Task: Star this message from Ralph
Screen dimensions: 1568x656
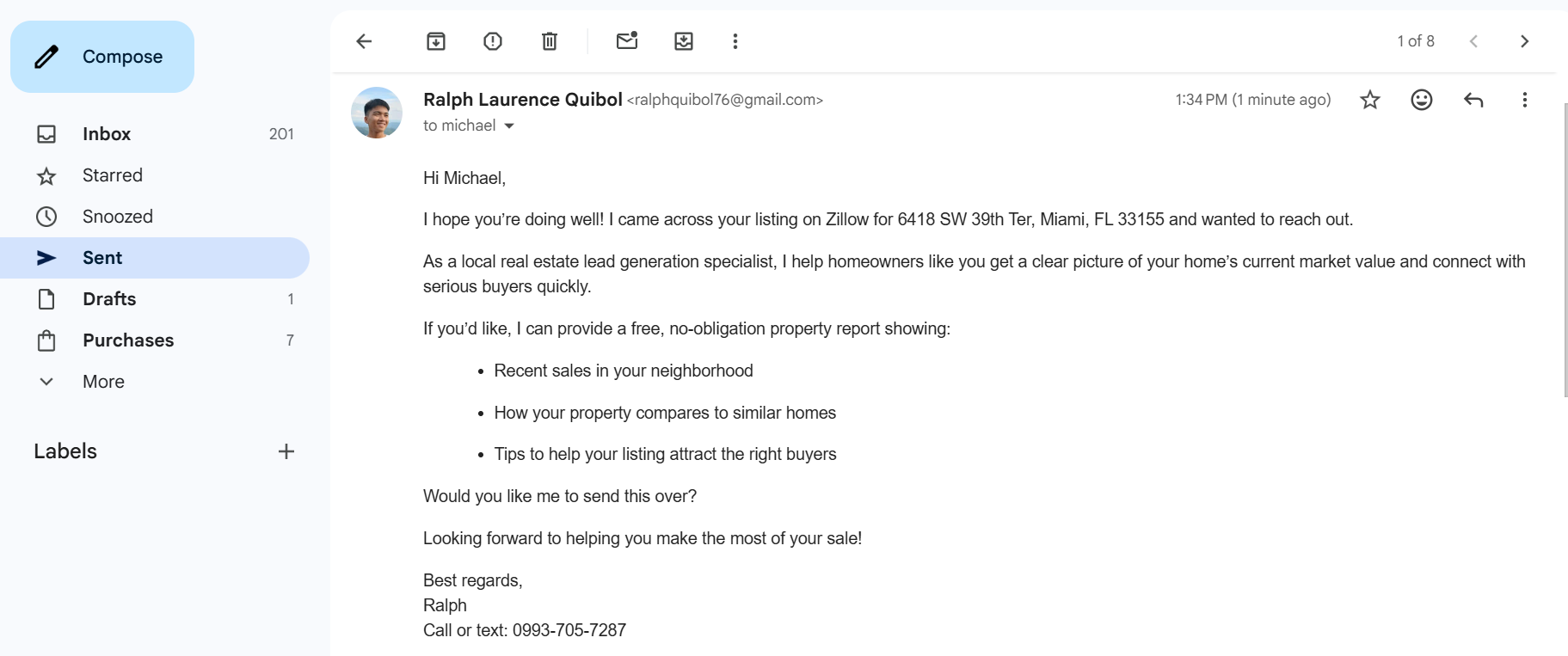Action: coord(1370,100)
